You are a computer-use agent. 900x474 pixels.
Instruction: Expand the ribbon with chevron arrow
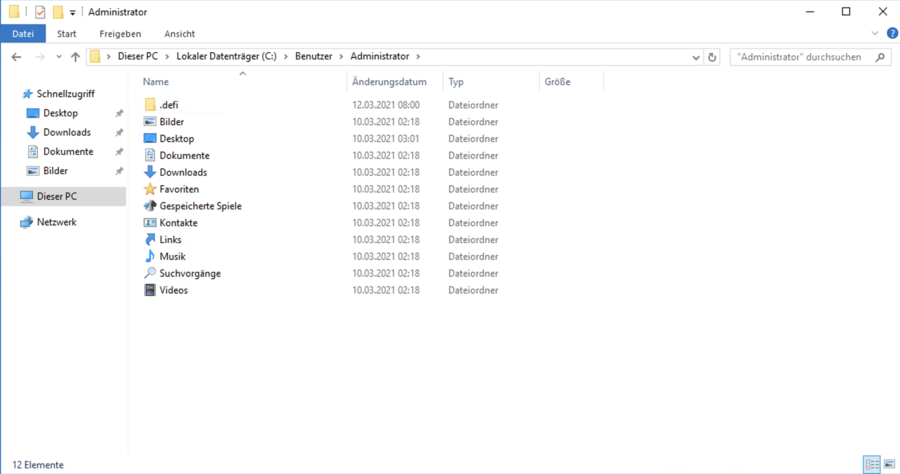coord(876,33)
